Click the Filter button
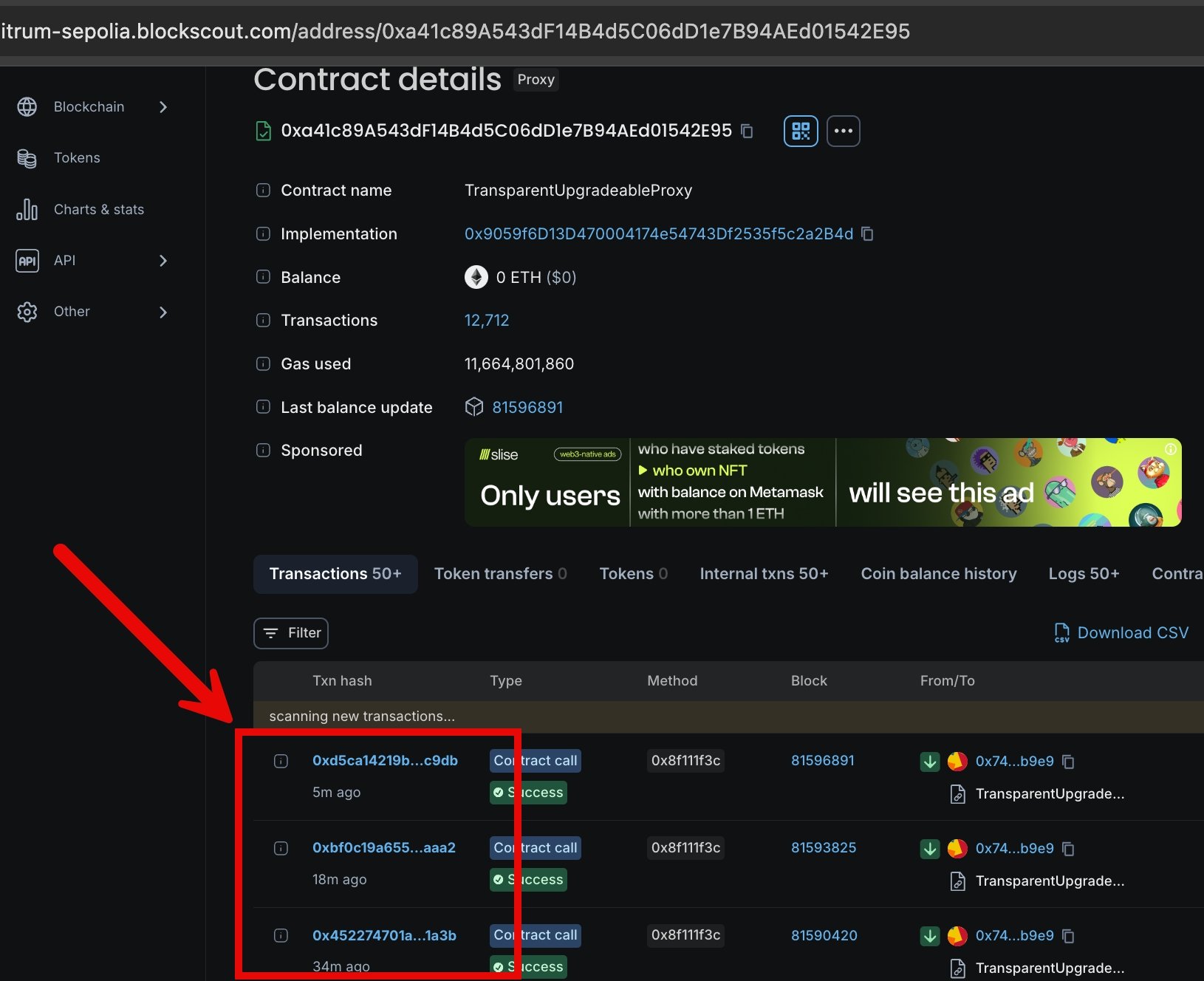The image size is (1204, 981). click(x=291, y=633)
